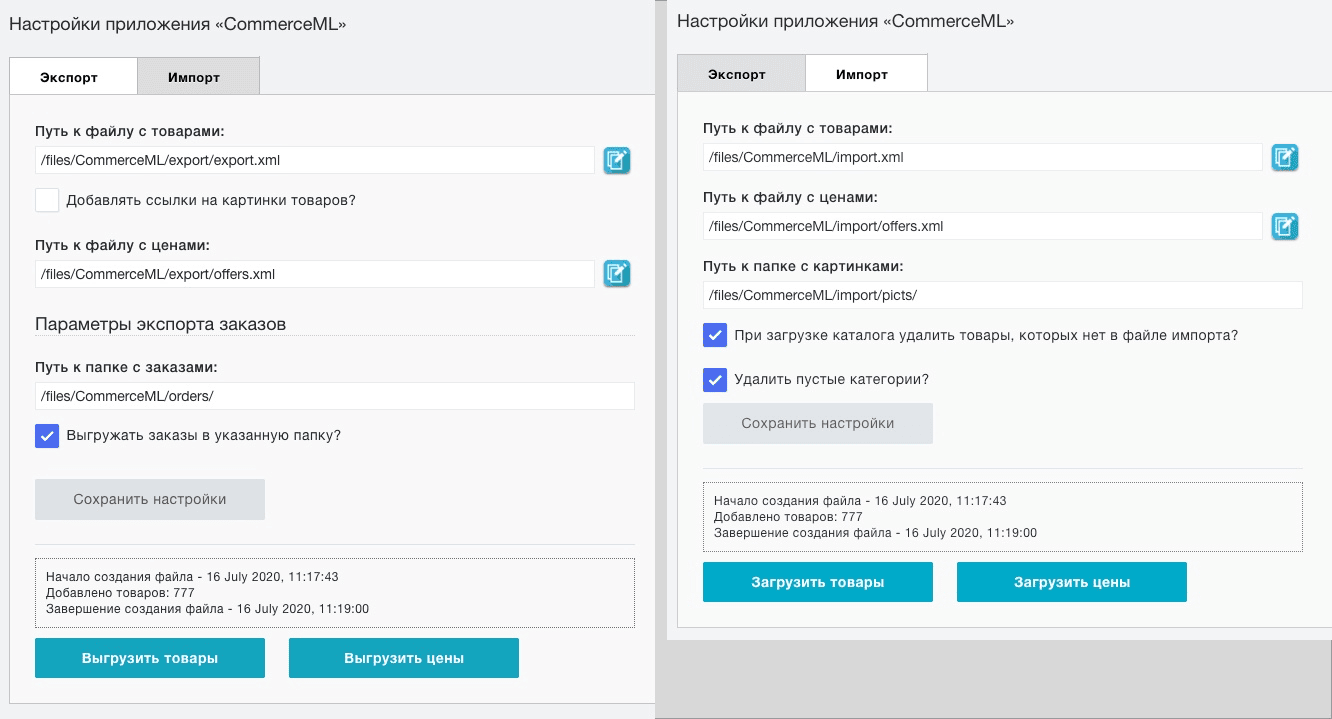Click 'Путь к файлу с товарами:' label in export panel
Image resolution: width=1332 pixels, height=719 pixels.
click(129, 131)
